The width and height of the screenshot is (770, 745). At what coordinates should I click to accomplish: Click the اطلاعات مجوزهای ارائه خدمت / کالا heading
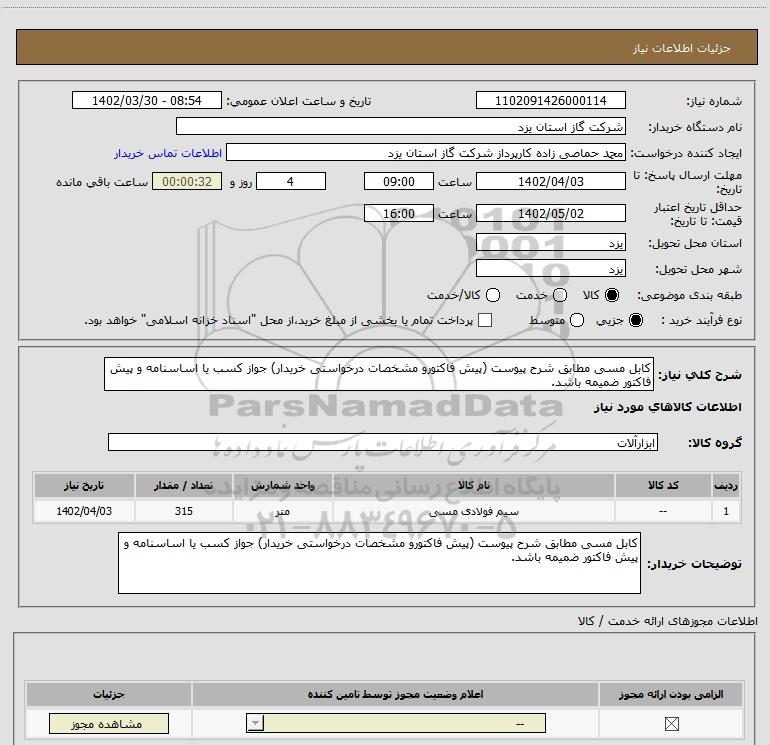(667, 621)
